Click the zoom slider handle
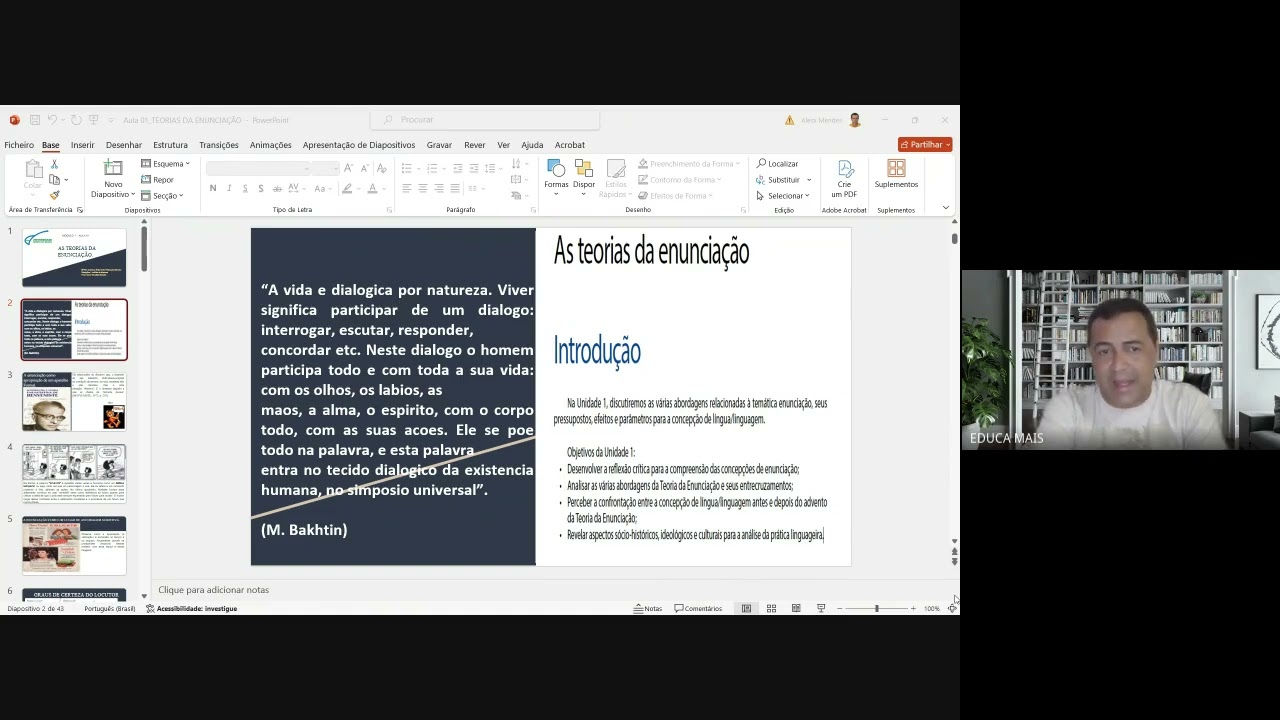The height and width of the screenshot is (720, 1280). [x=877, y=608]
